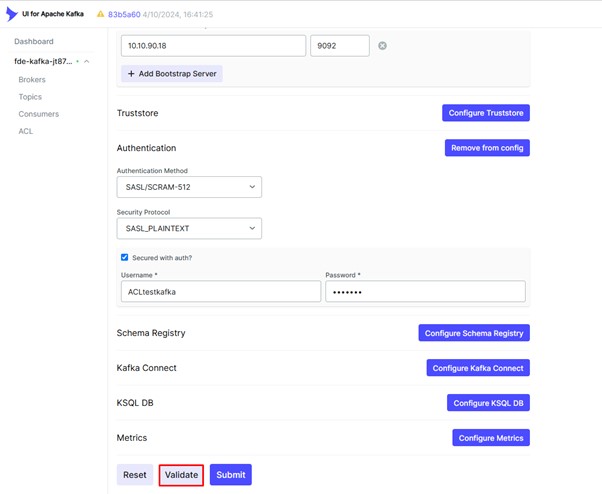Remove the 10.10.90.18 bootstrap server entry

coord(382,46)
